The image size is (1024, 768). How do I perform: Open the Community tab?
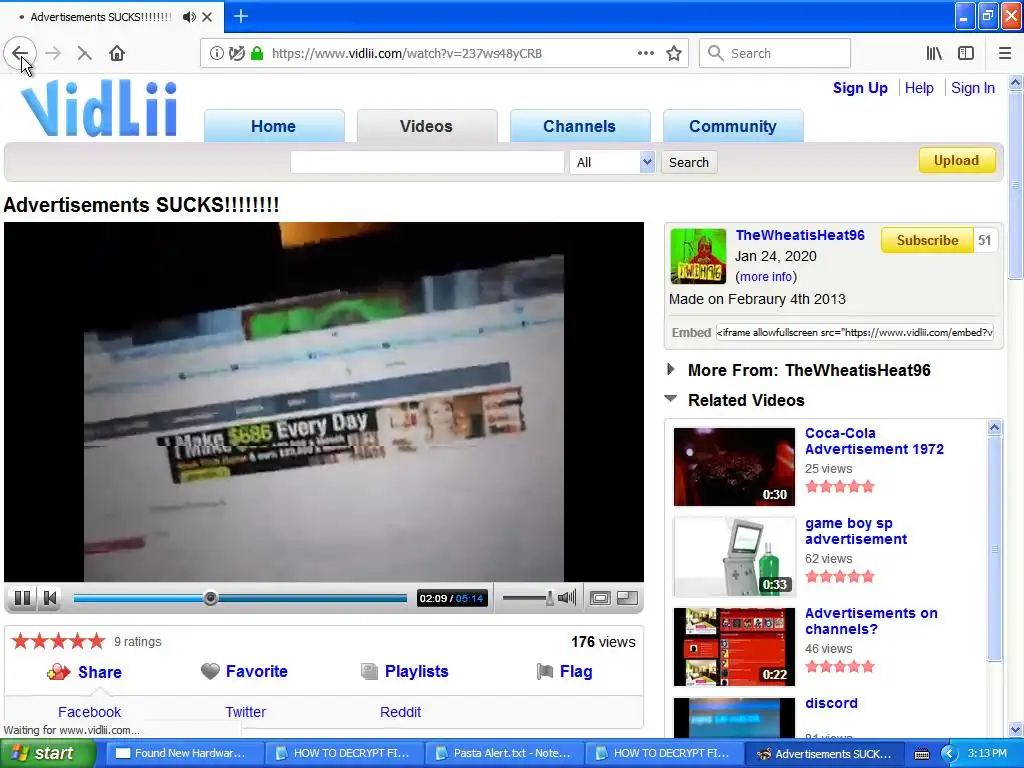pyautogui.click(x=733, y=126)
